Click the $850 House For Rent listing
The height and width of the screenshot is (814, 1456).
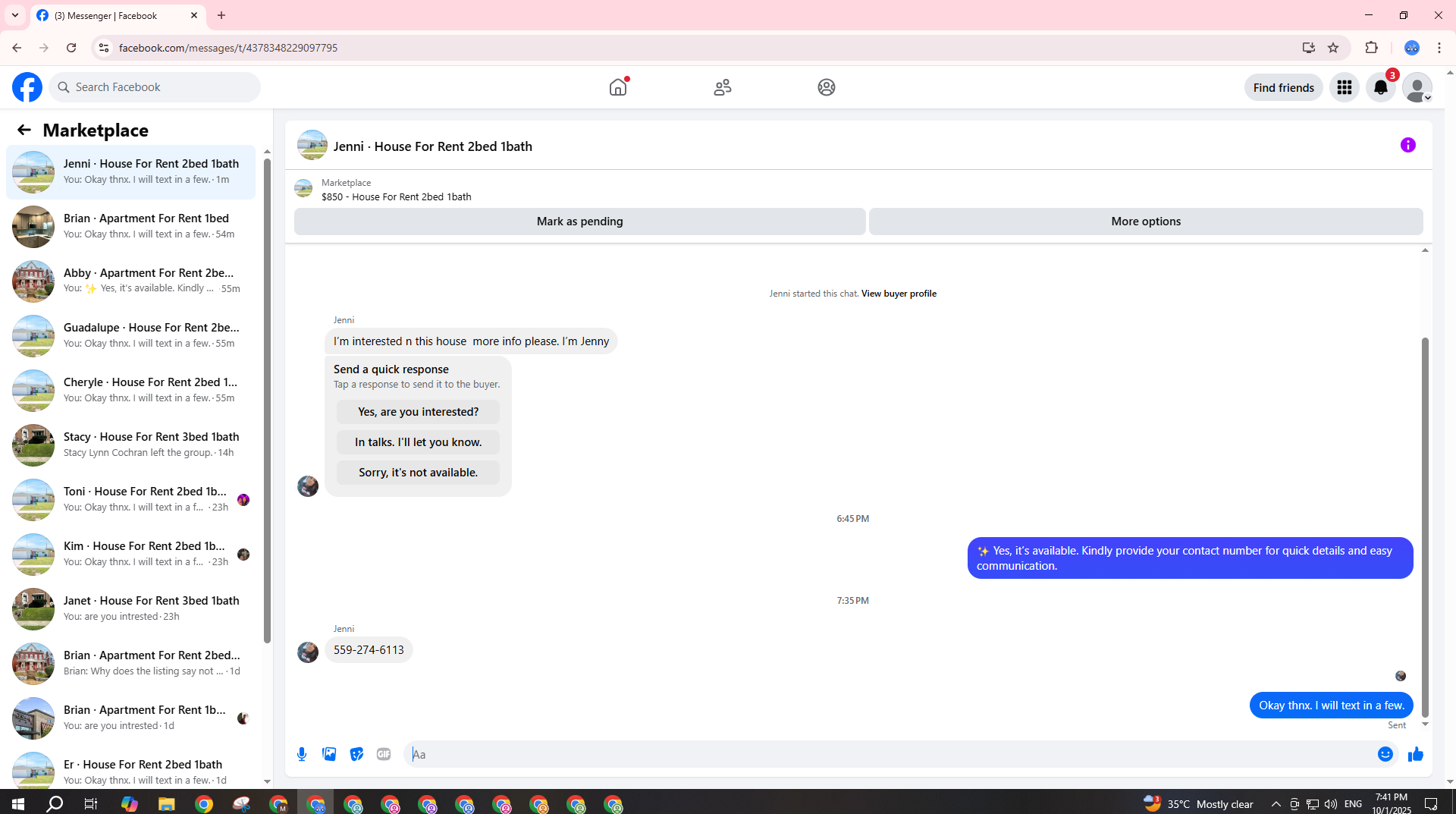[x=396, y=196]
